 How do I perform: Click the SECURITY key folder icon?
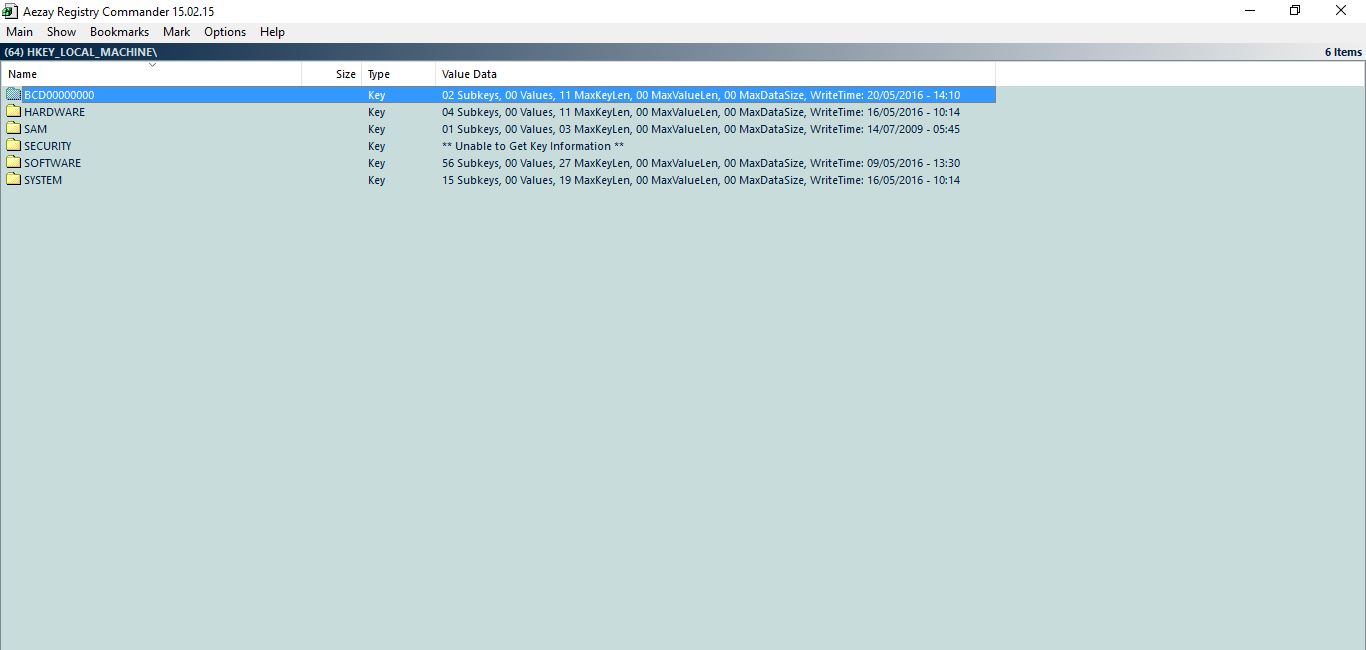coord(13,145)
